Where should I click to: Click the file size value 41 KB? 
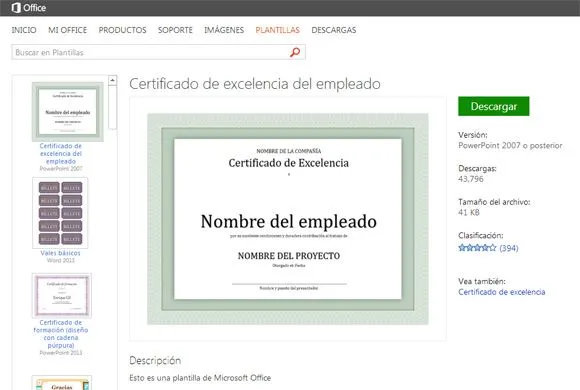pyautogui.click(x=469, y=212)
